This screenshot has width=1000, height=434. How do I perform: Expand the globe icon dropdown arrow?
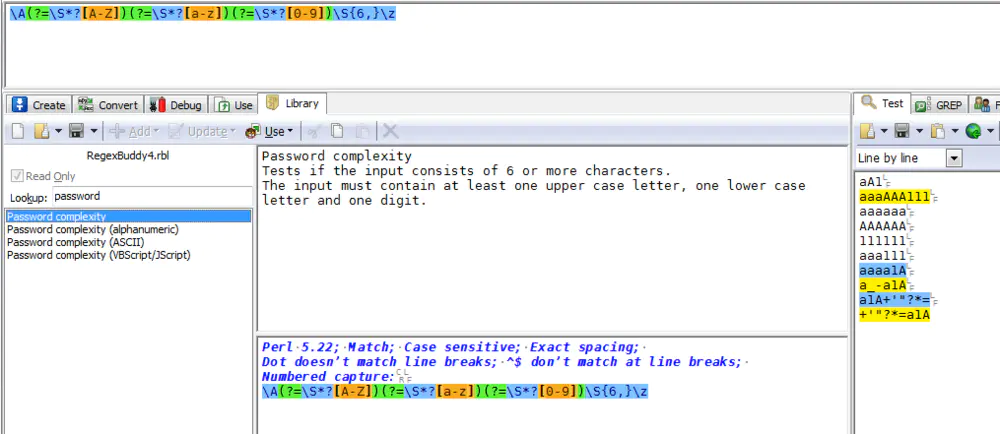tap(990, 131)
